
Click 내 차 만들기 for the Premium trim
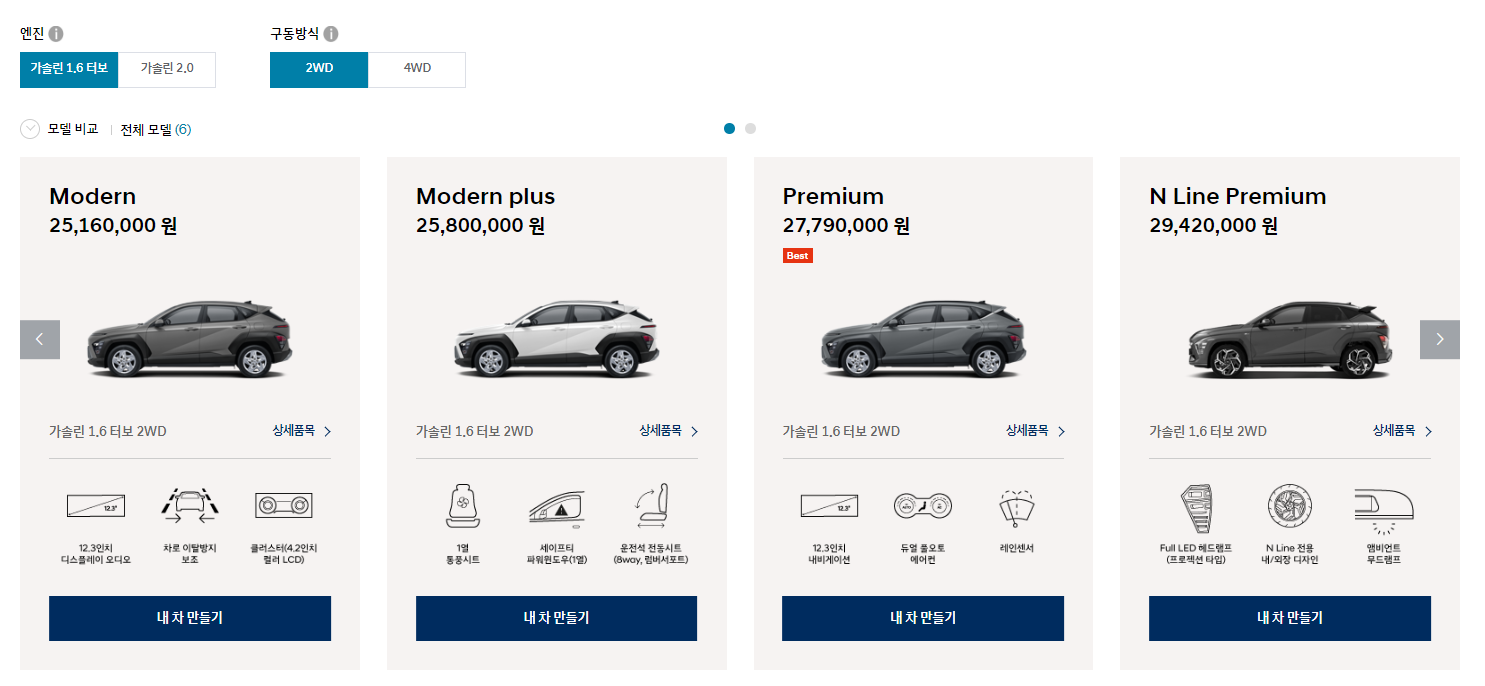[x=922, y=618]
